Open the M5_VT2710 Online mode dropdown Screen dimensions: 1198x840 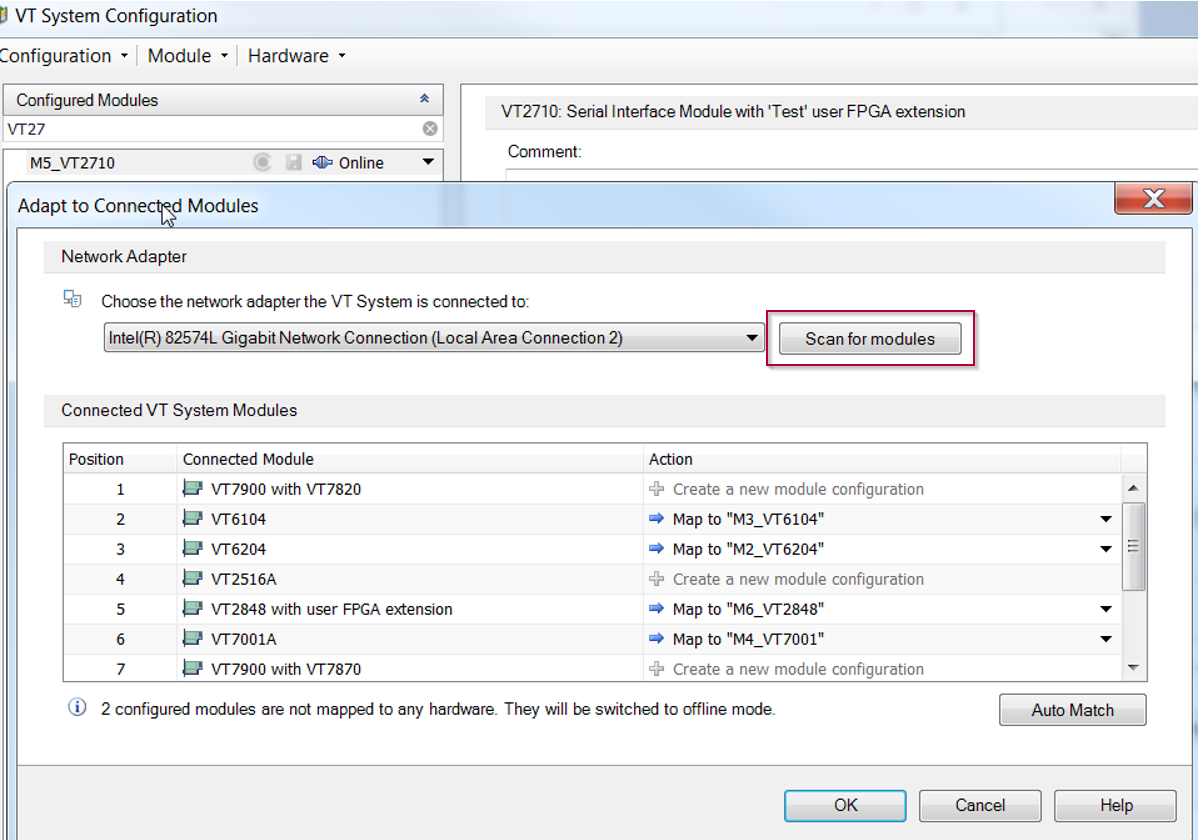[x=428, y=163]
